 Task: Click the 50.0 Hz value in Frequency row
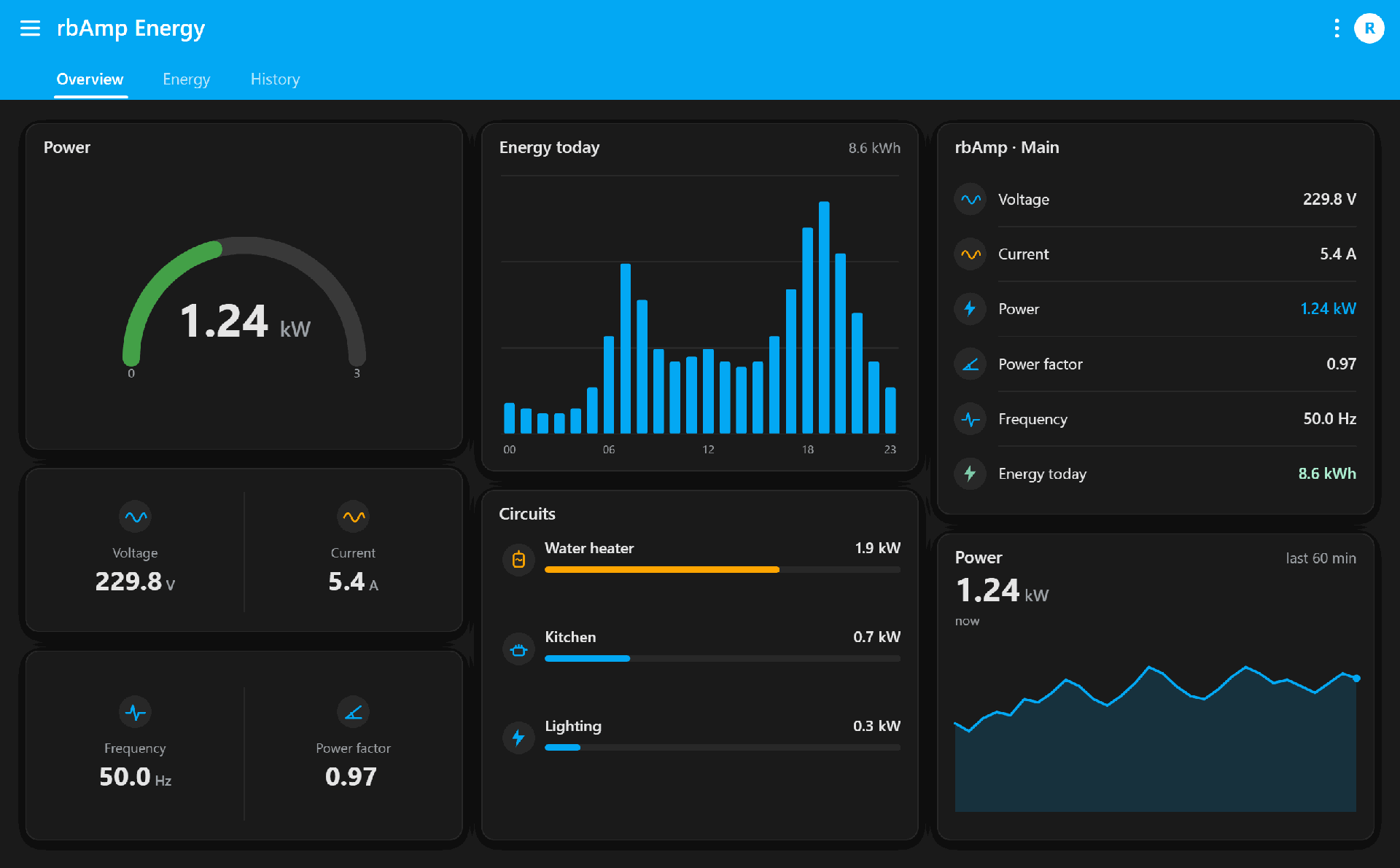[1329, 419]
